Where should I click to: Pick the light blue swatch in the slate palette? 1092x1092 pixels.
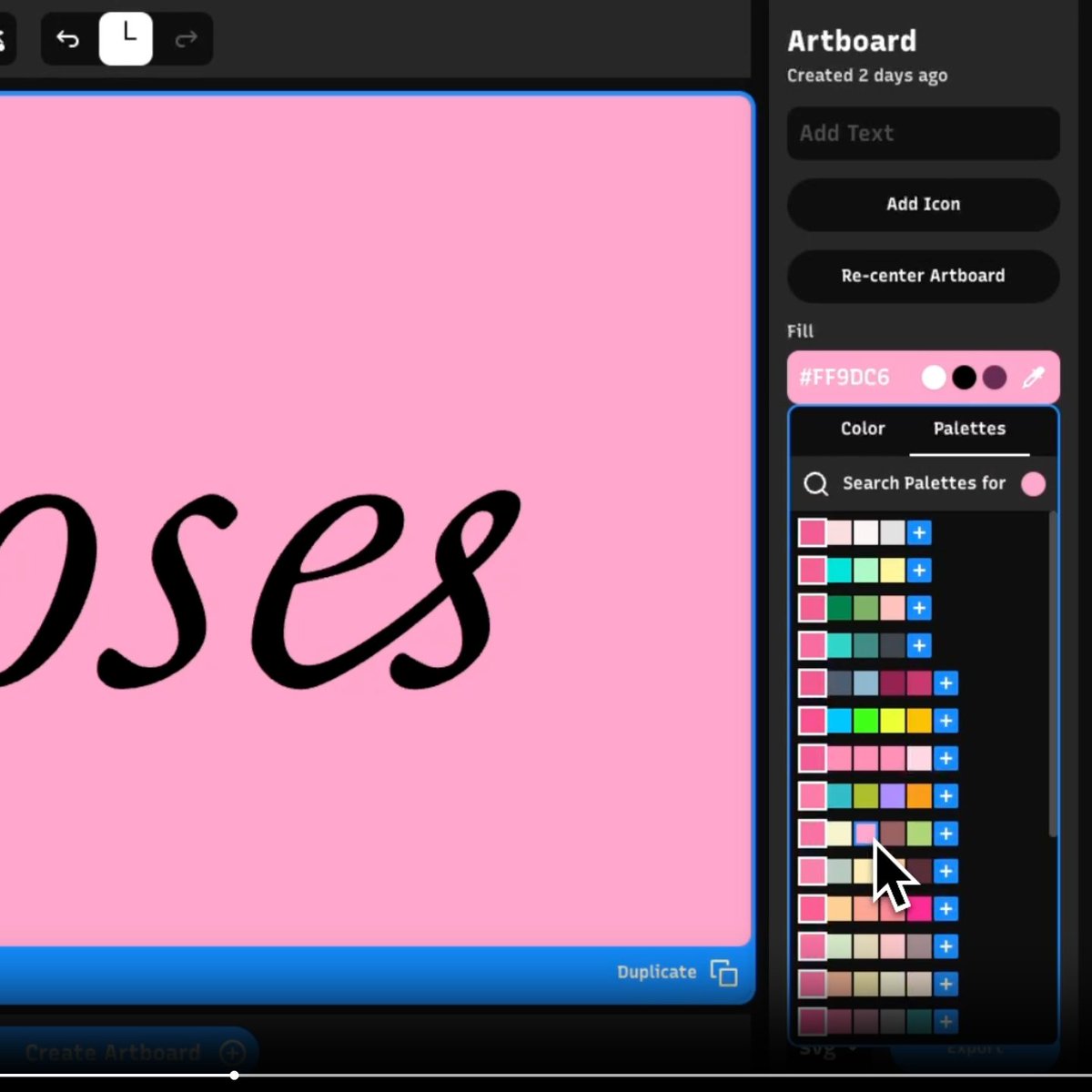tap(865, 683)
